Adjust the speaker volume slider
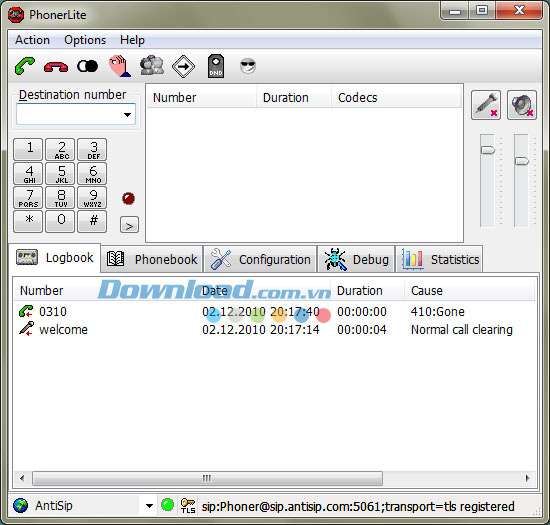 pyautogui.click(x=521, y=161)
